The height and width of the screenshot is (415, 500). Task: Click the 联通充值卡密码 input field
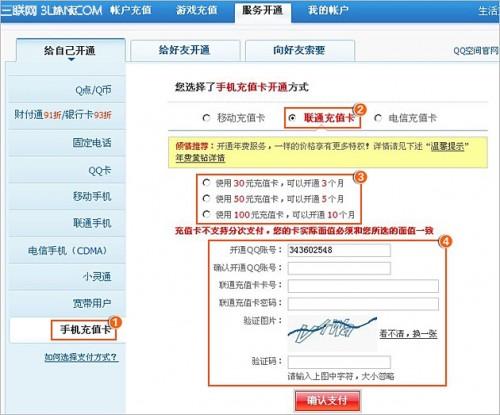click(363, 304)
